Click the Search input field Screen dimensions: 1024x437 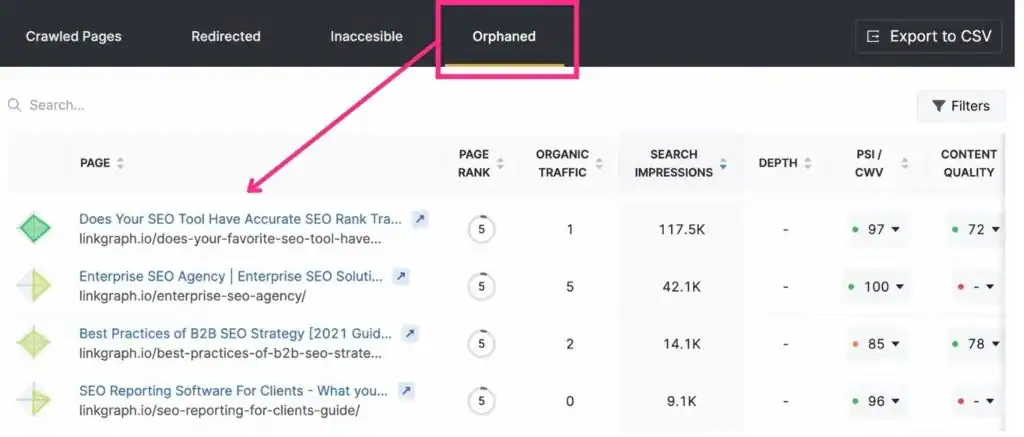click(x=200, y=105)
